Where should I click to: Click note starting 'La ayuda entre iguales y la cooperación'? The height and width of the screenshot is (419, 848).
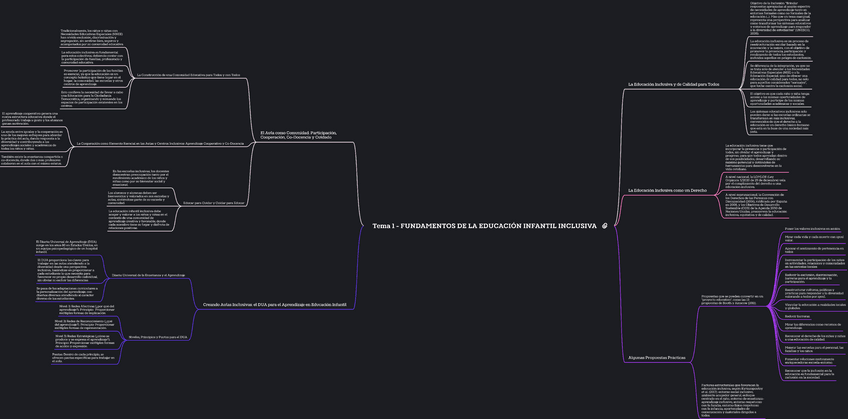pos(32,139)
